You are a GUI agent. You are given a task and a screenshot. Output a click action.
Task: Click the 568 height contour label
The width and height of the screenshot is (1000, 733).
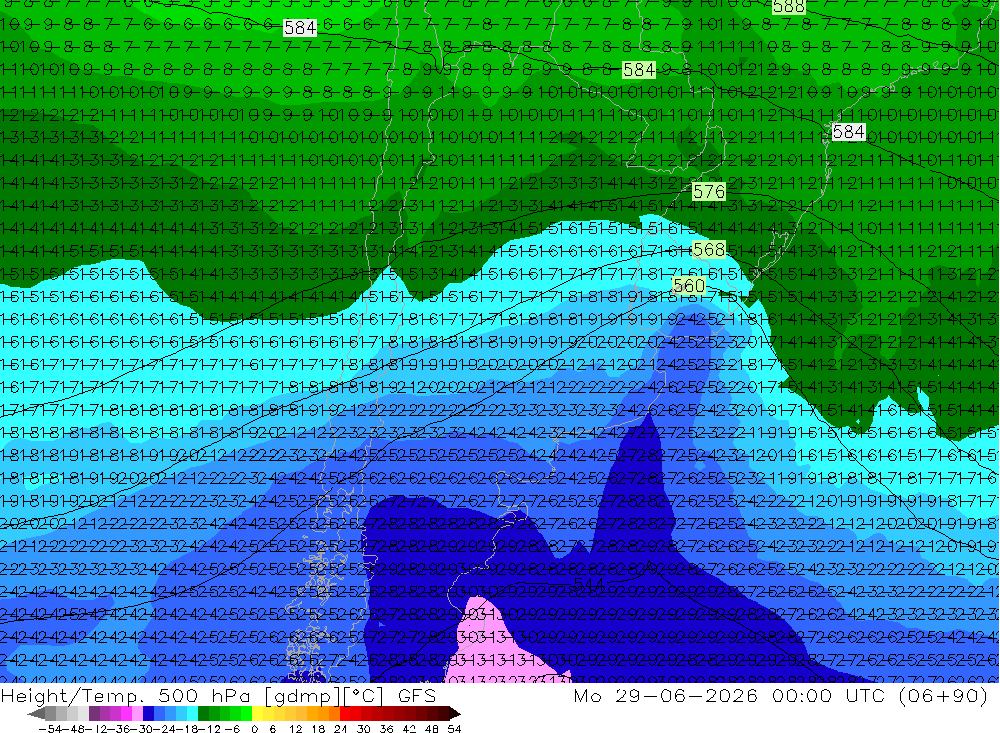709,249
